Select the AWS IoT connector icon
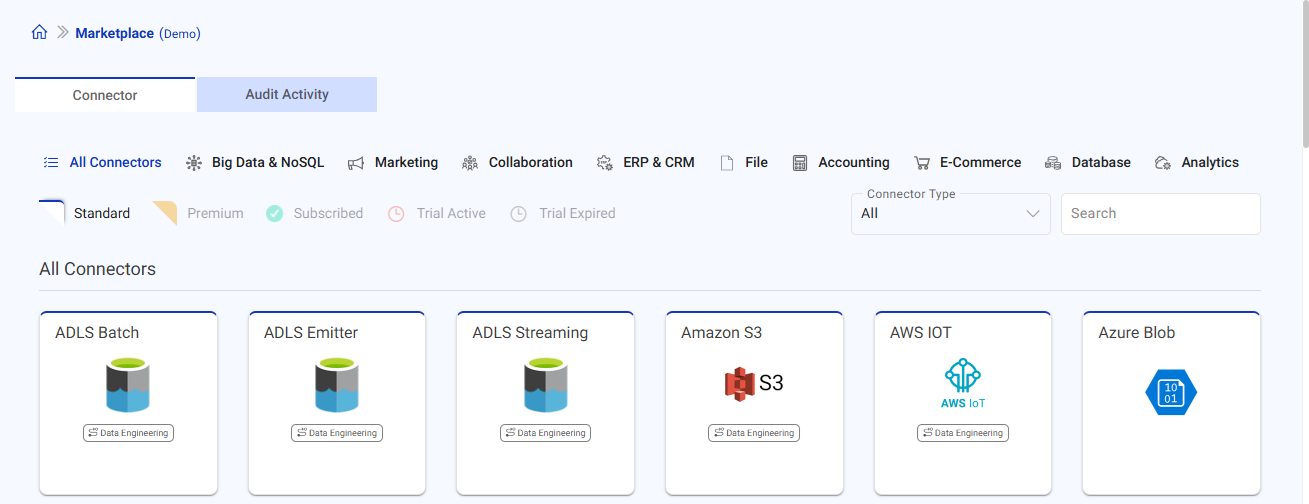 (962, 385)
